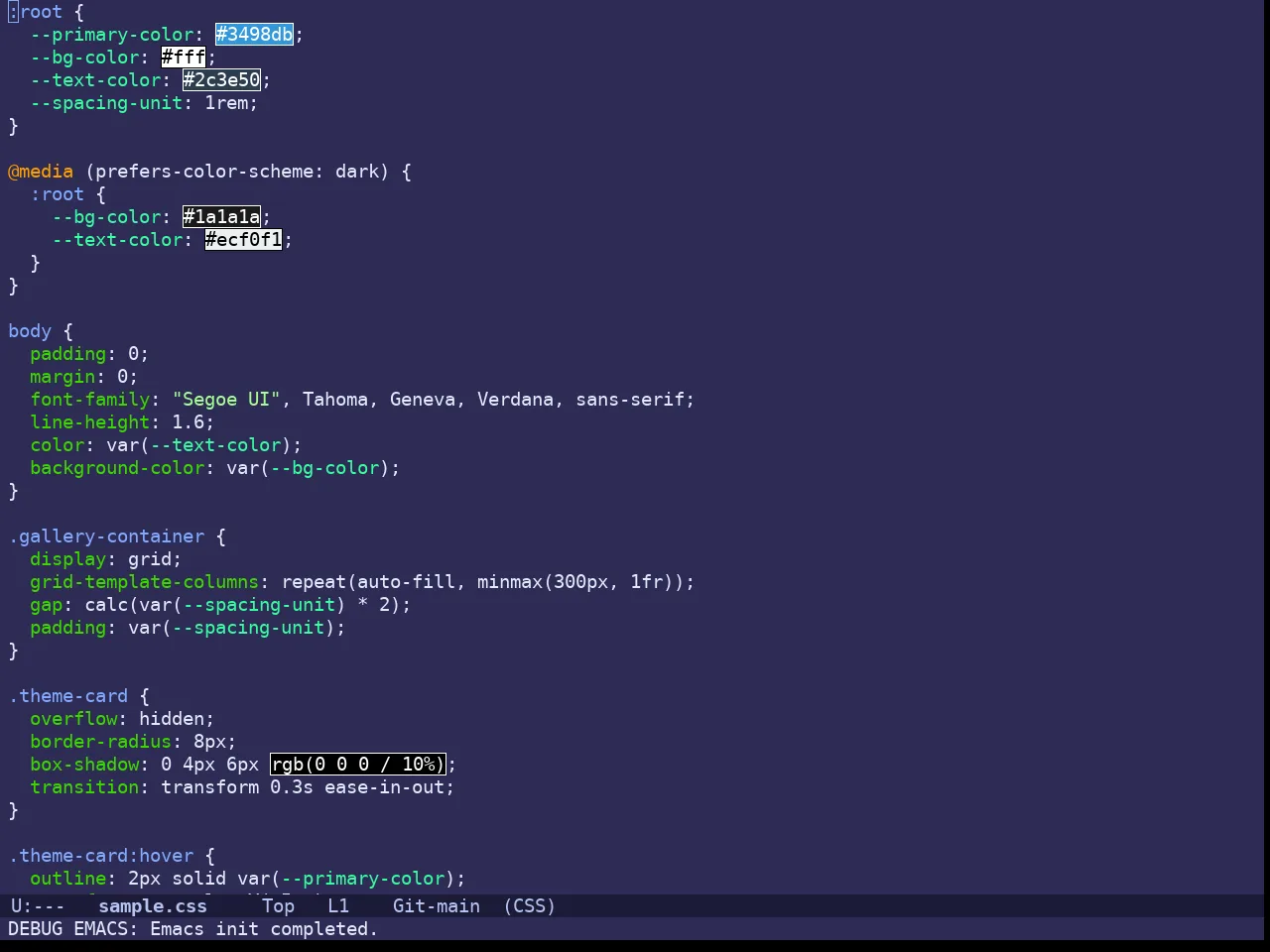Click the L1 line number indicator
Screen dimensions: 1270x952
(338, 906)
